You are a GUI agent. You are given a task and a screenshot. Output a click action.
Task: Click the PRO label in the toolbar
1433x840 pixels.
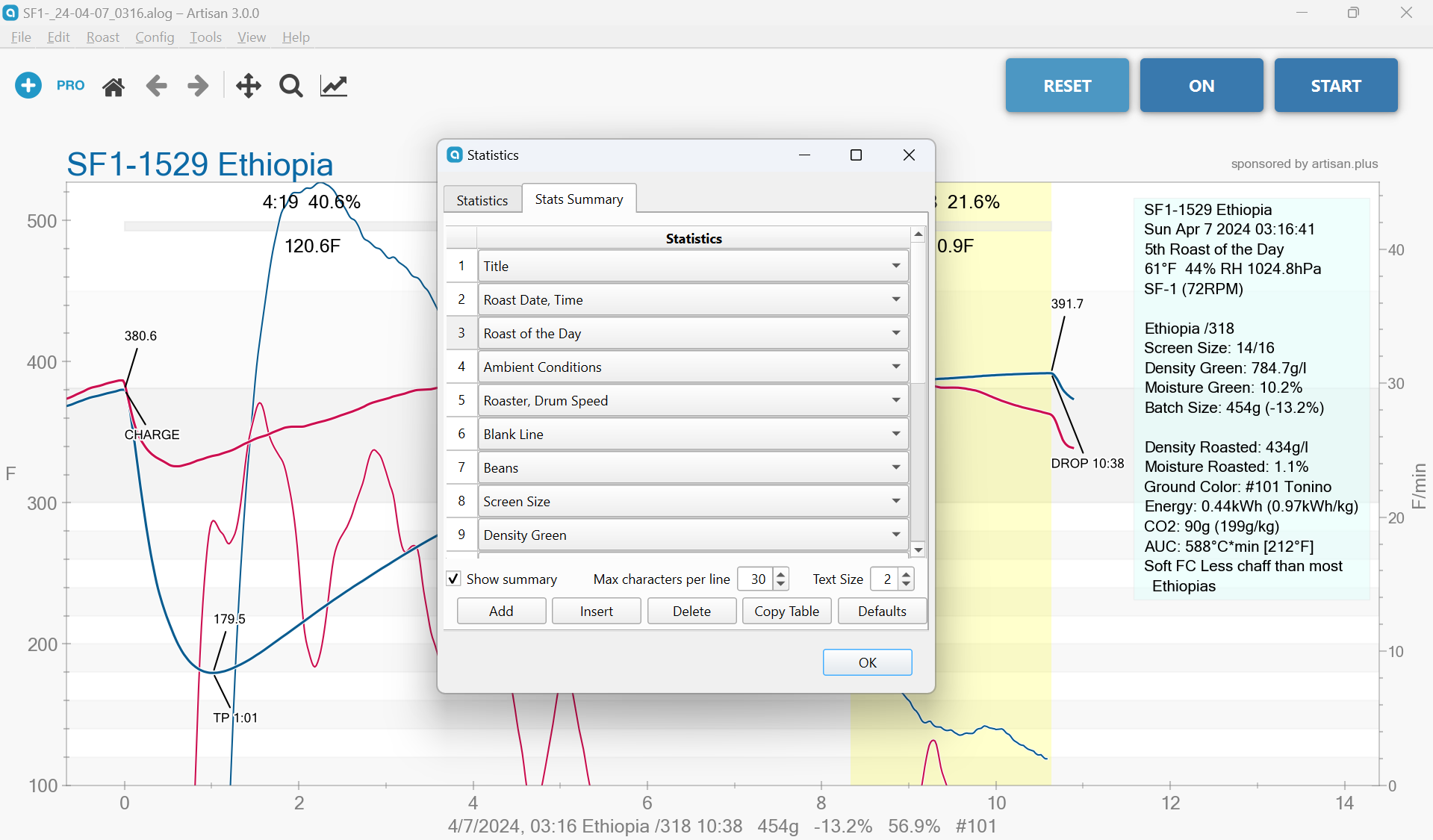pos(71,86)
